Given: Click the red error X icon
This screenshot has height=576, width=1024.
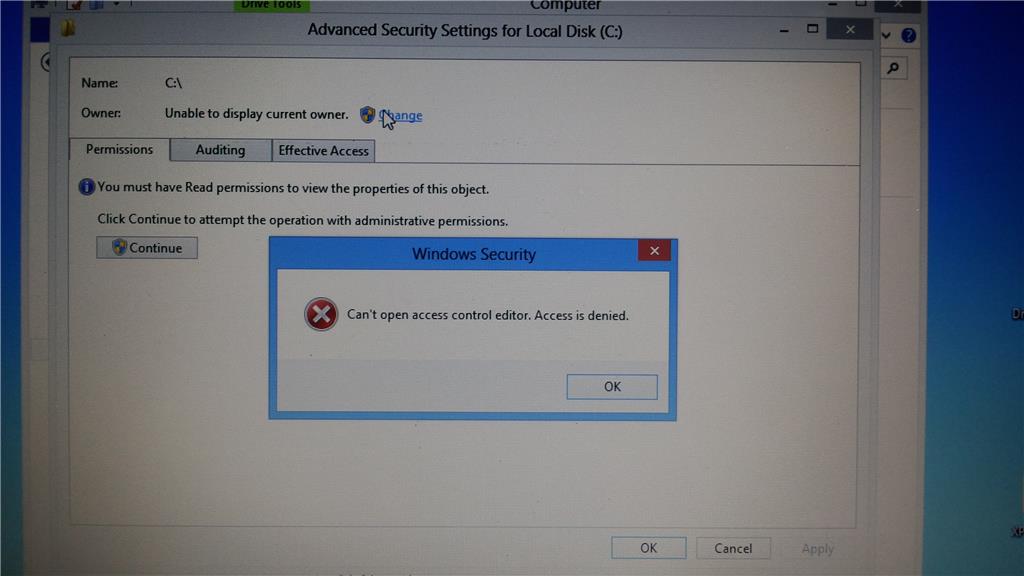Looking at the screenshot, I should click(321, 315).
